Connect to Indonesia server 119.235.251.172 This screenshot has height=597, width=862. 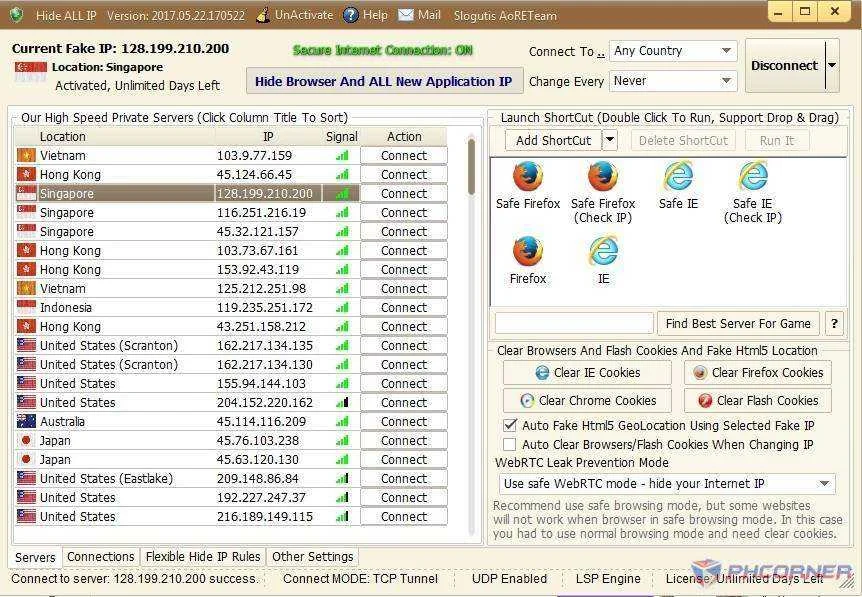pyautogui.click(x=404, y=307)
